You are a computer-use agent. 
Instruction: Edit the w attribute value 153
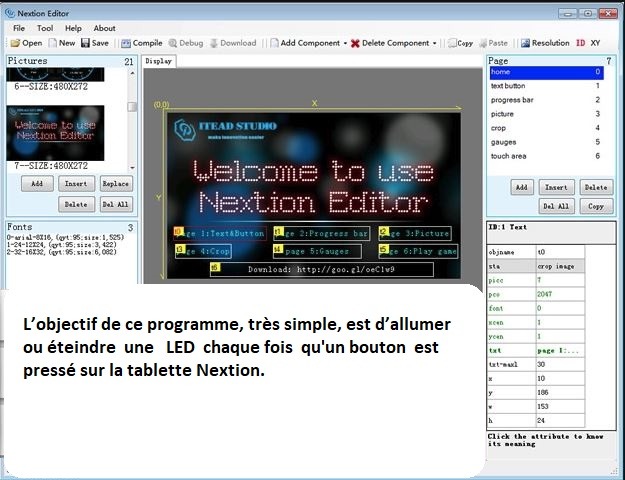point(560,406)
